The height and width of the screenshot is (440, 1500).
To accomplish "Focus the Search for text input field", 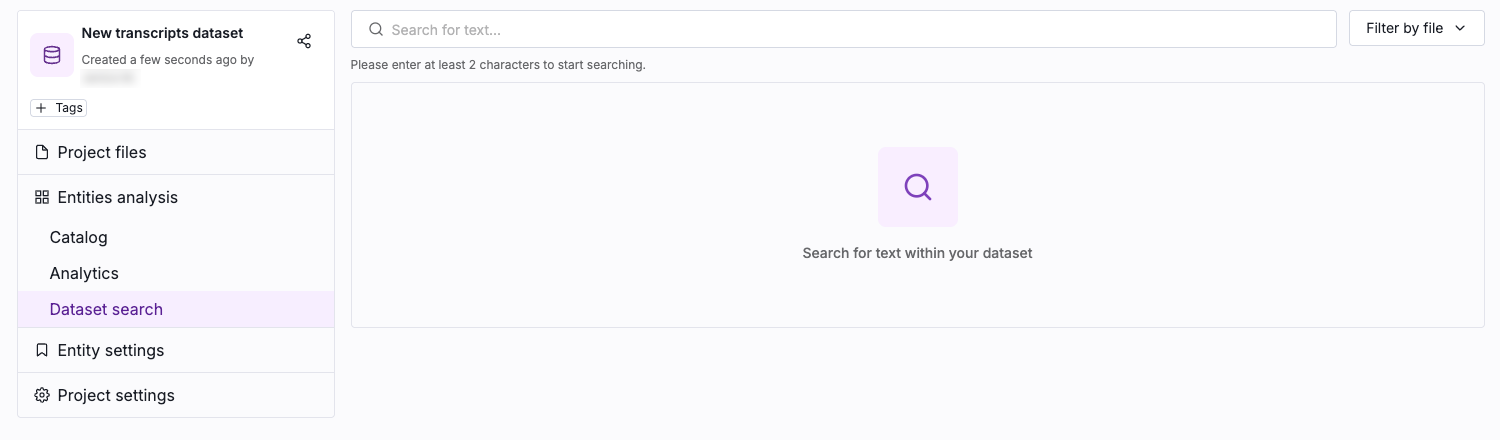I will tap(850, 29).
